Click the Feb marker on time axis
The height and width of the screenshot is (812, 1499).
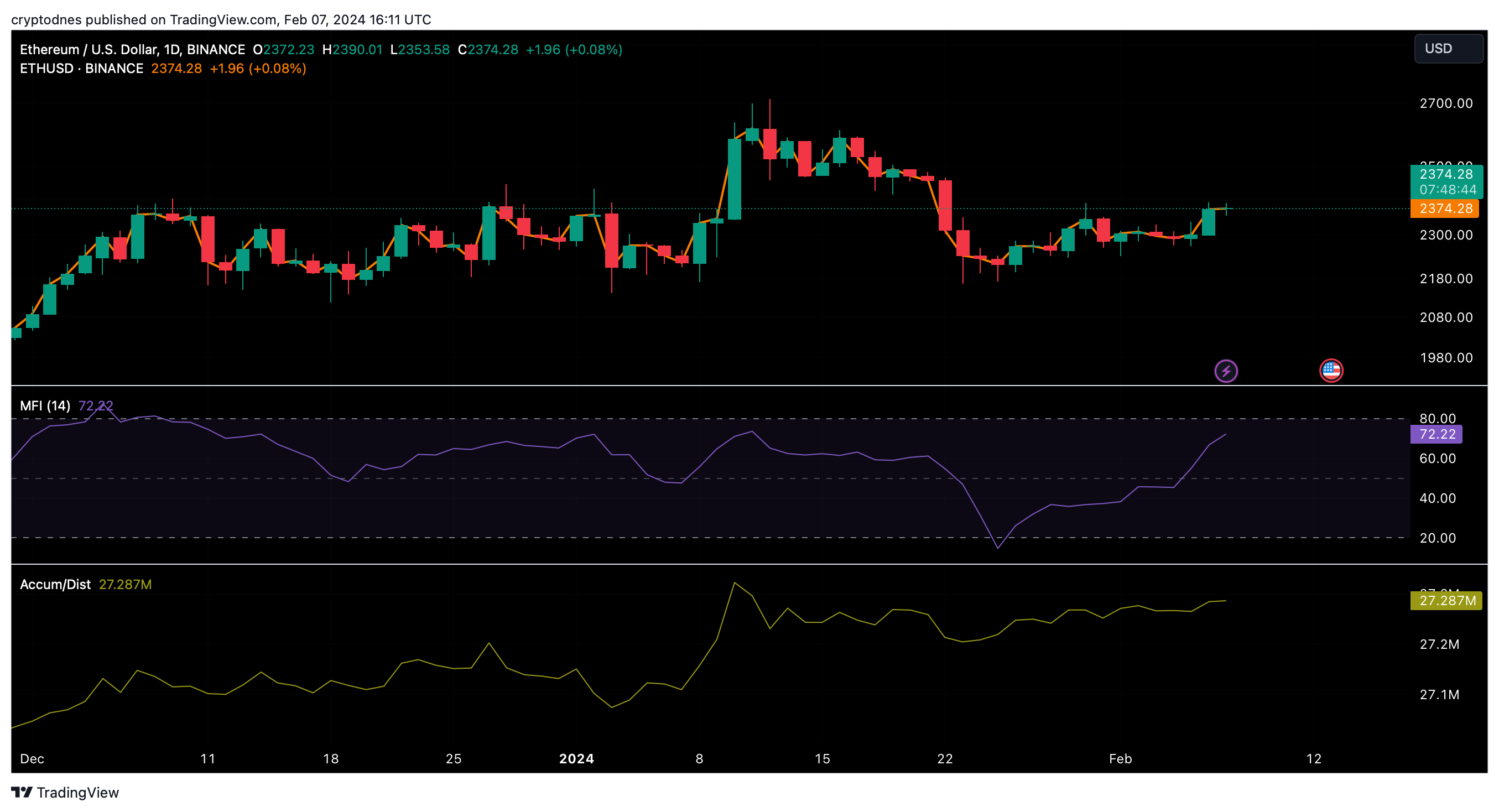point(1120,758)
